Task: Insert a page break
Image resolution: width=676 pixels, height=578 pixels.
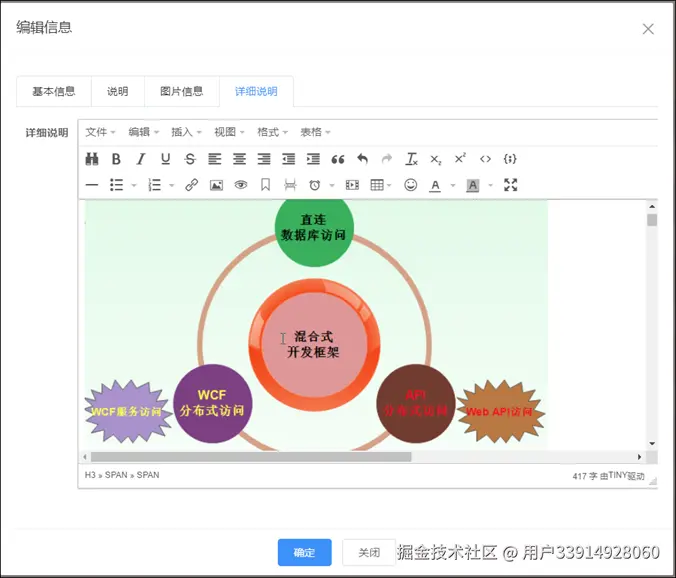Action: tap(290, 185)
